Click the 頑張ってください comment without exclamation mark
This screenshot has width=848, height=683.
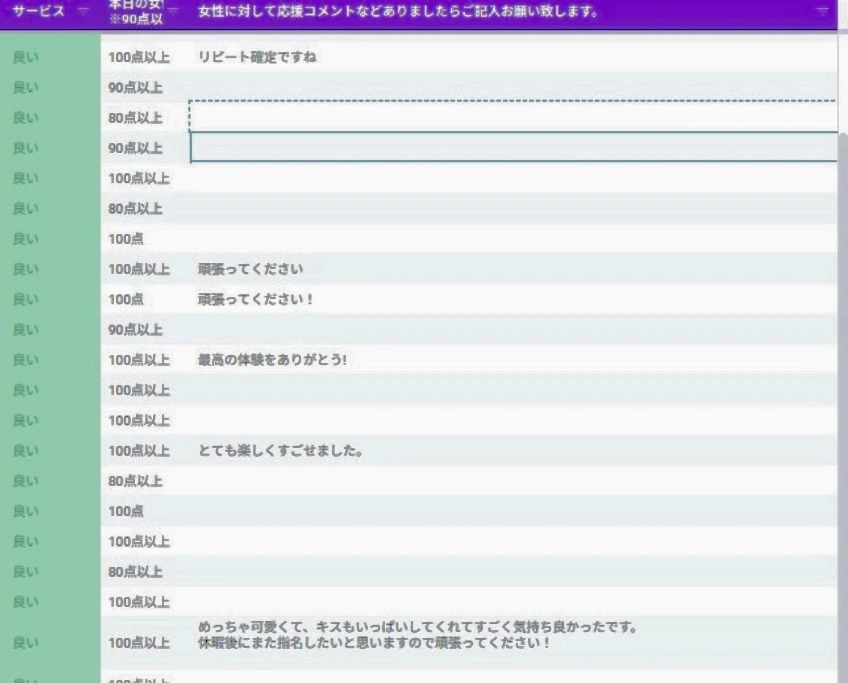[250, 269]
